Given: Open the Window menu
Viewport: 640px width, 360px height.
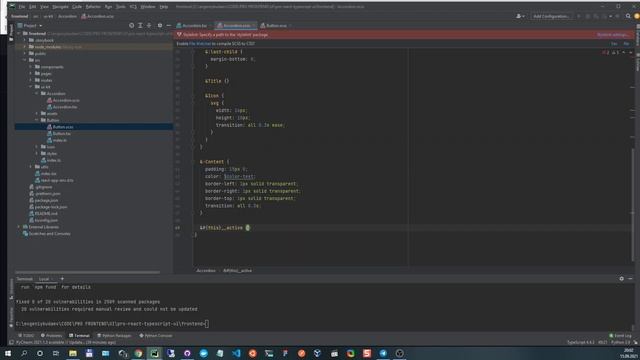Looking at the screenshot, I should (x=148, y=7).
